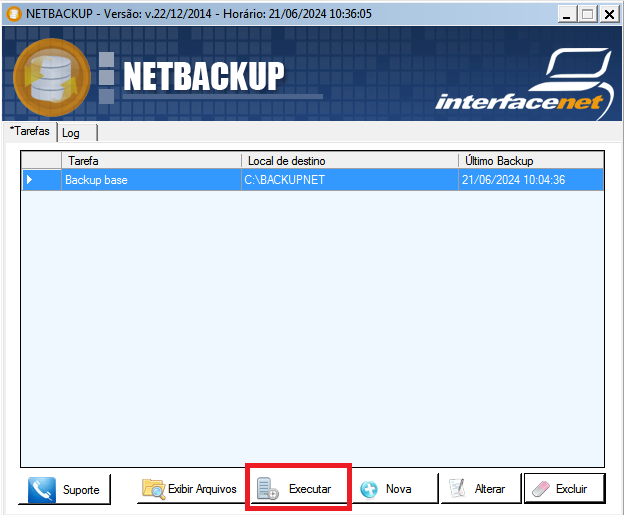Screen dimensions: 624x515
Task: Create new task via Nova label
Action: point(398,489)
